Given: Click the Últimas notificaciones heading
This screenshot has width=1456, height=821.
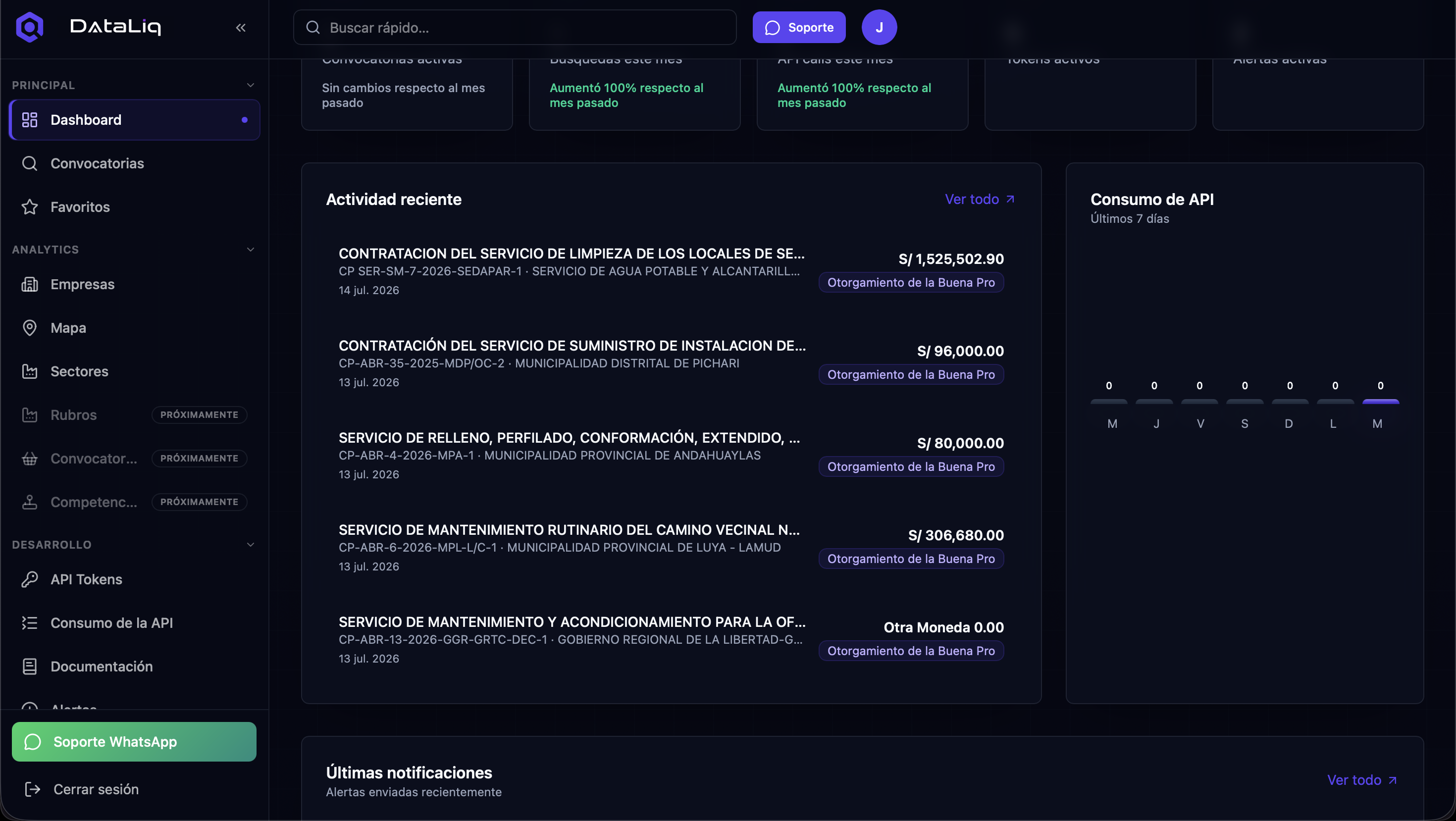Looking at the screenshot, I should 409,772.
